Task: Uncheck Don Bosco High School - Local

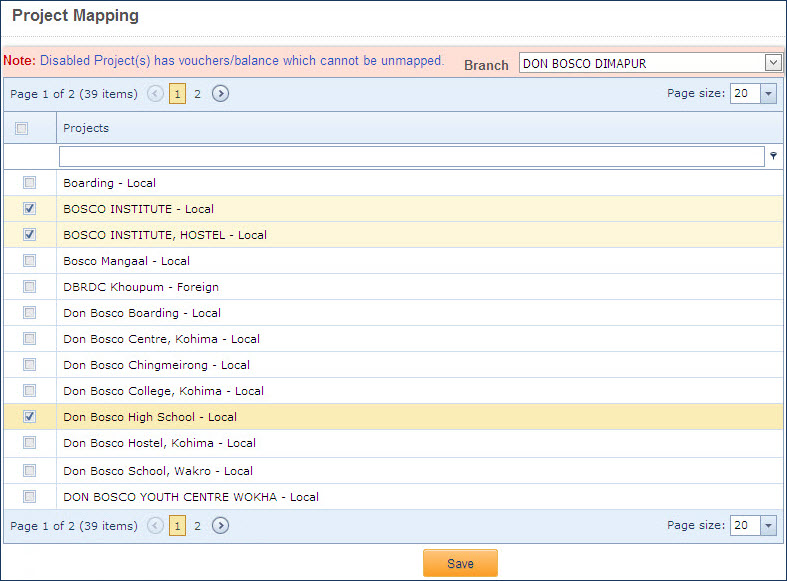Action: [30, 416]
